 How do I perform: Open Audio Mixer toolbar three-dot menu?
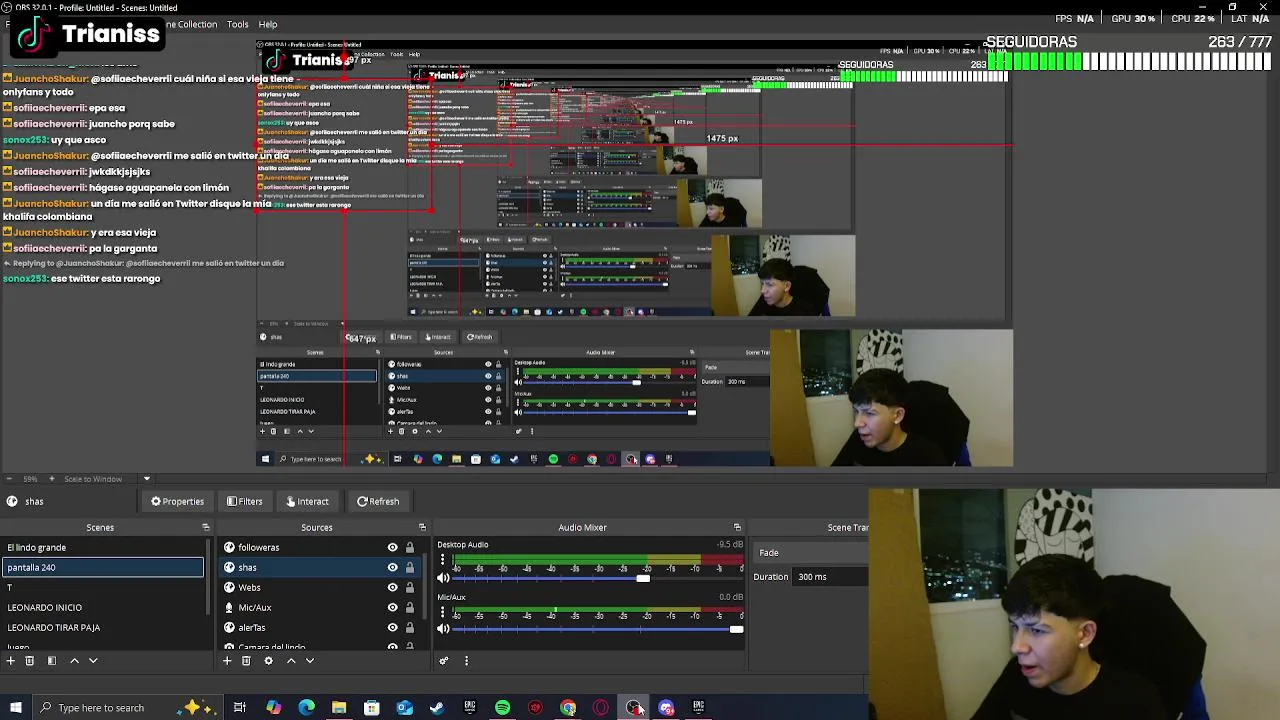[x=466, y=660]
